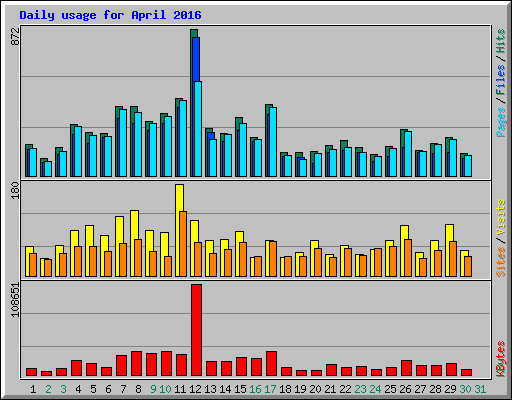This screenshot has width=512, height=400.
Task: Click day label '22' on the x-axis
Action: tap(345, 389)
